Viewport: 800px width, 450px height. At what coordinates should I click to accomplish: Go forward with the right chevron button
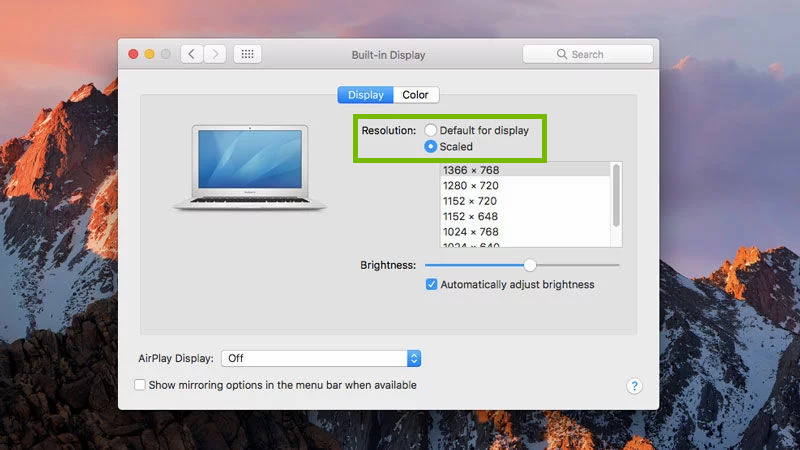click(x=215, y=54)
